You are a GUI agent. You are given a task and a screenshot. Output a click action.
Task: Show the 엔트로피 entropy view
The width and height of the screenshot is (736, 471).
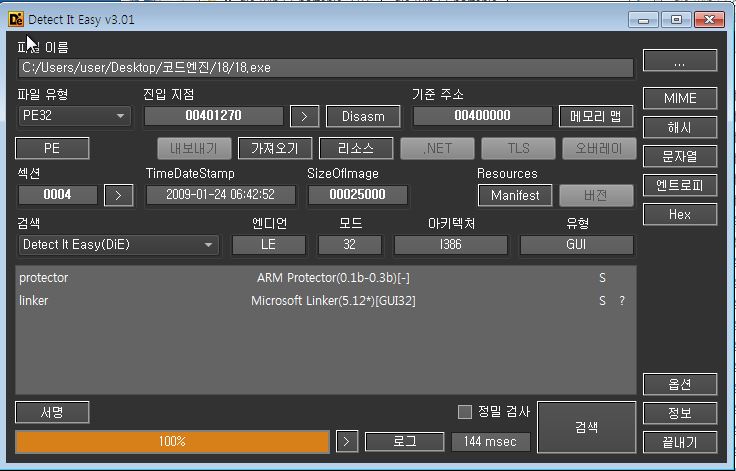click(680, 185)
